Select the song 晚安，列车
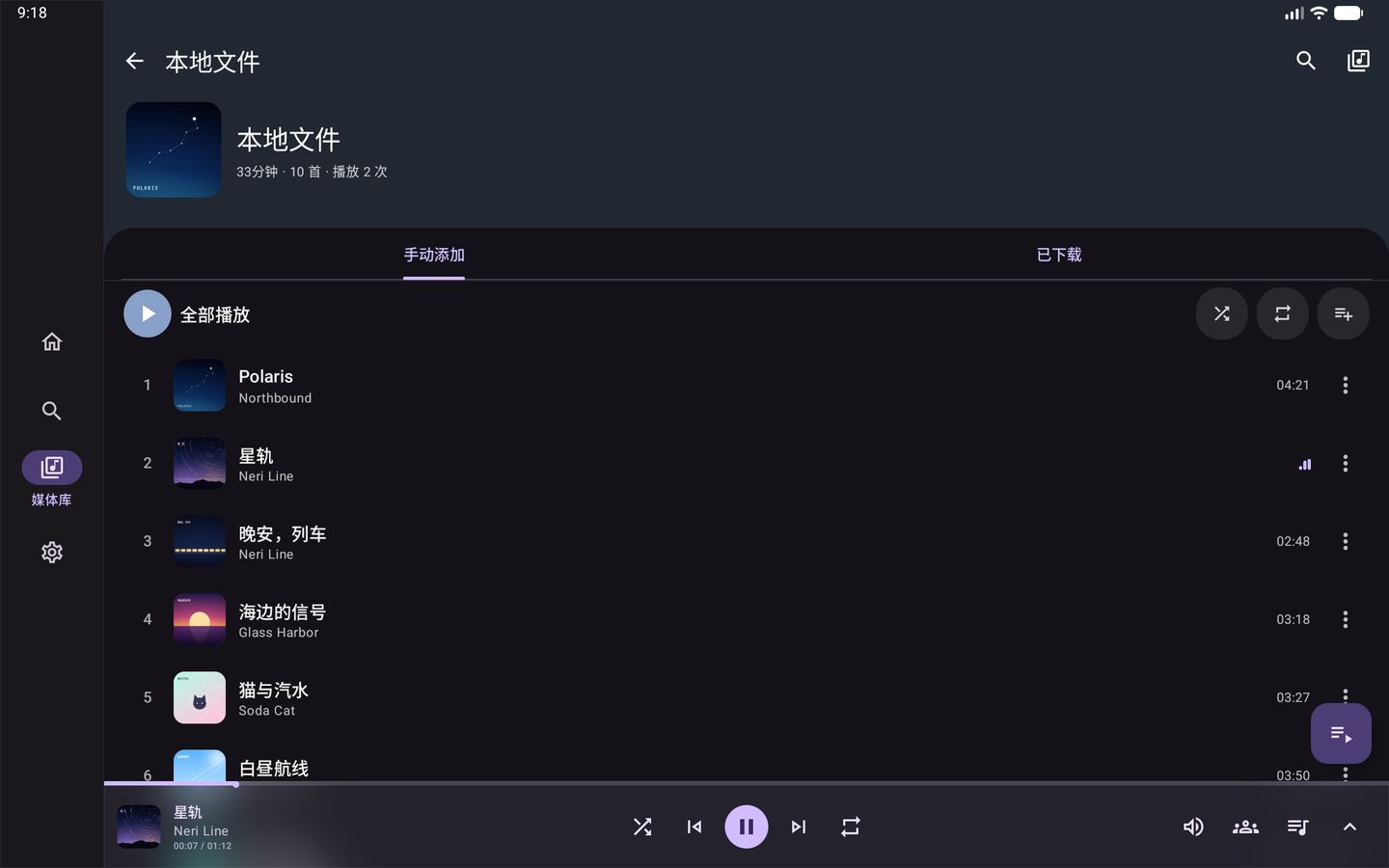Viewport: 1389px width, 868px height. tap(747, 541)
